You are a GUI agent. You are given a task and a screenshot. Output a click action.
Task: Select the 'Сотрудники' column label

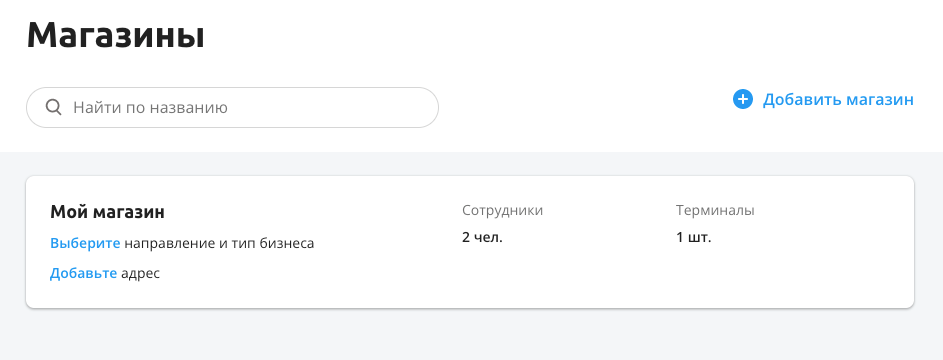[502, 210]
